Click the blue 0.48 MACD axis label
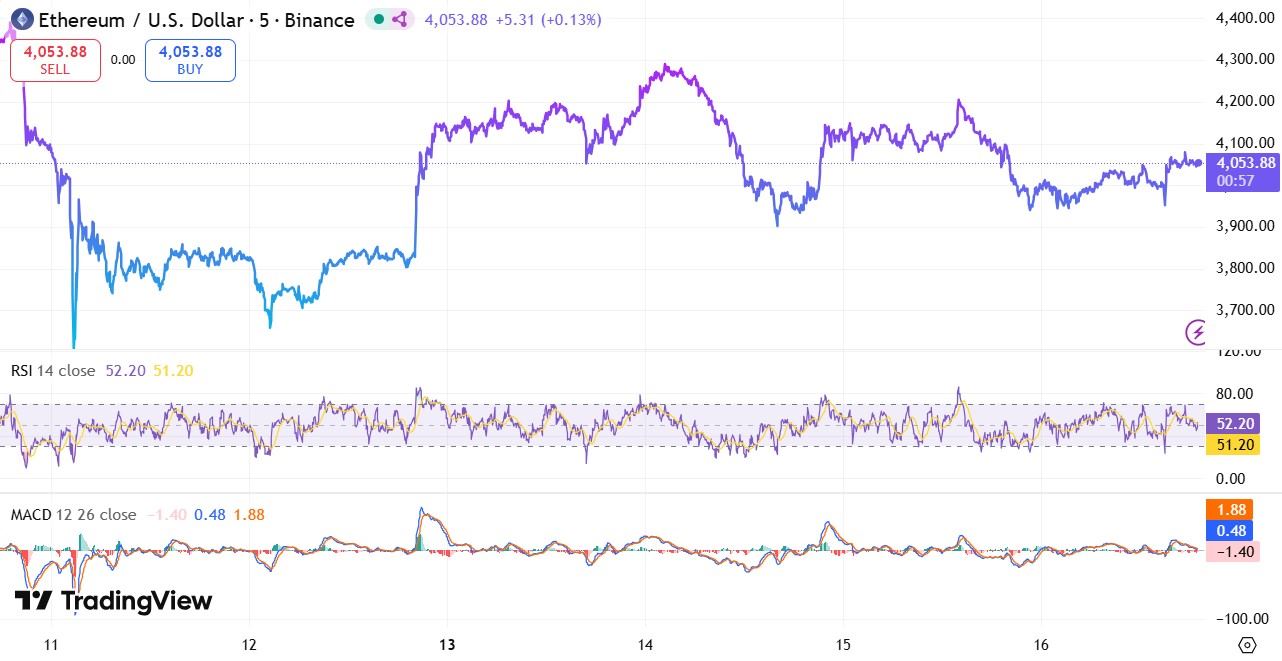 (x=1229, y=530)
